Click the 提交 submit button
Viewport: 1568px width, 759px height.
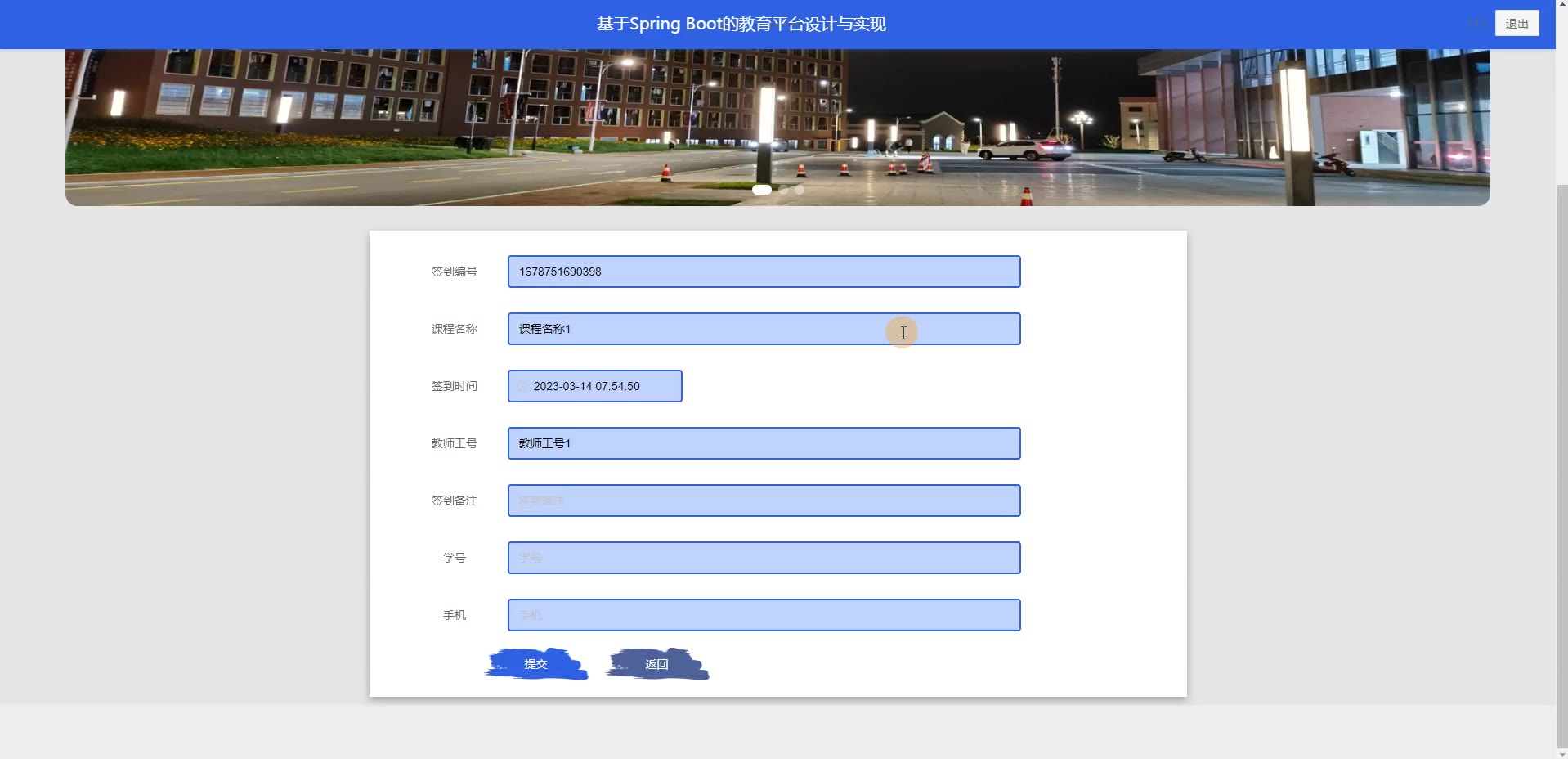(536, 664)
